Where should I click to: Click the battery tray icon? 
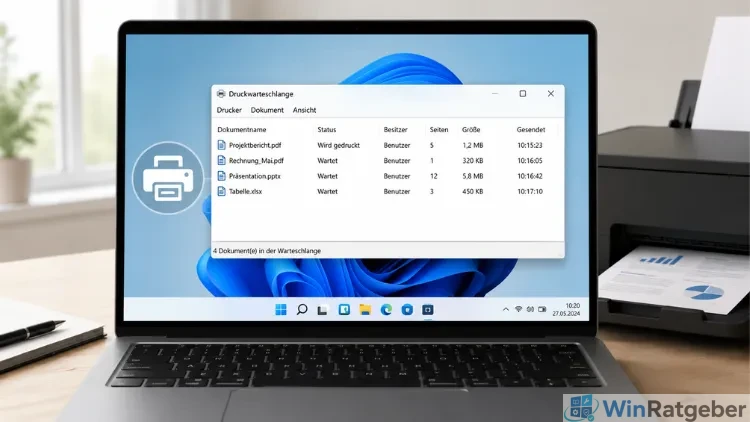tap(542, 310)
